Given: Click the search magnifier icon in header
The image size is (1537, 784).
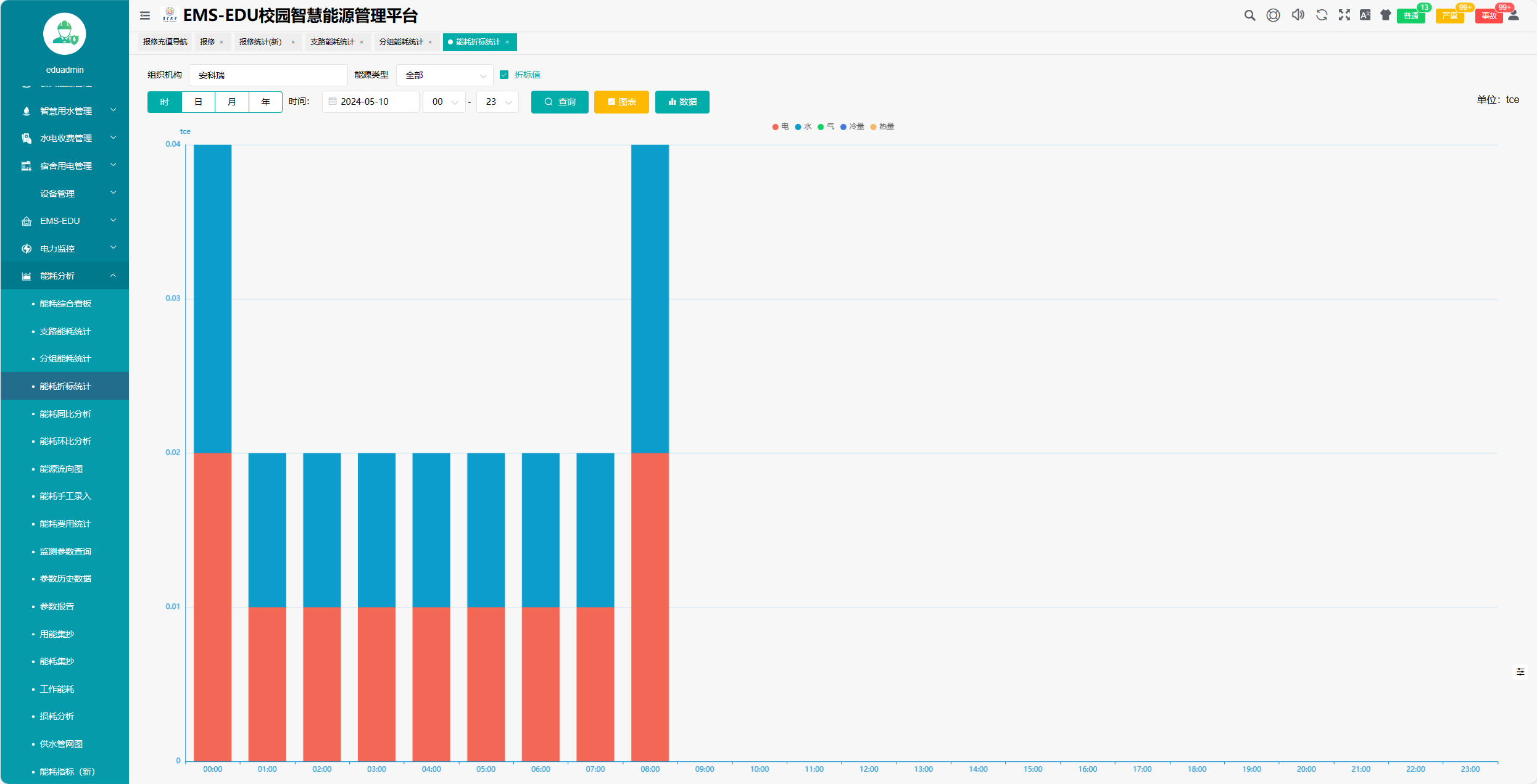Looking at the screenshot, I should click(1249, 15).
